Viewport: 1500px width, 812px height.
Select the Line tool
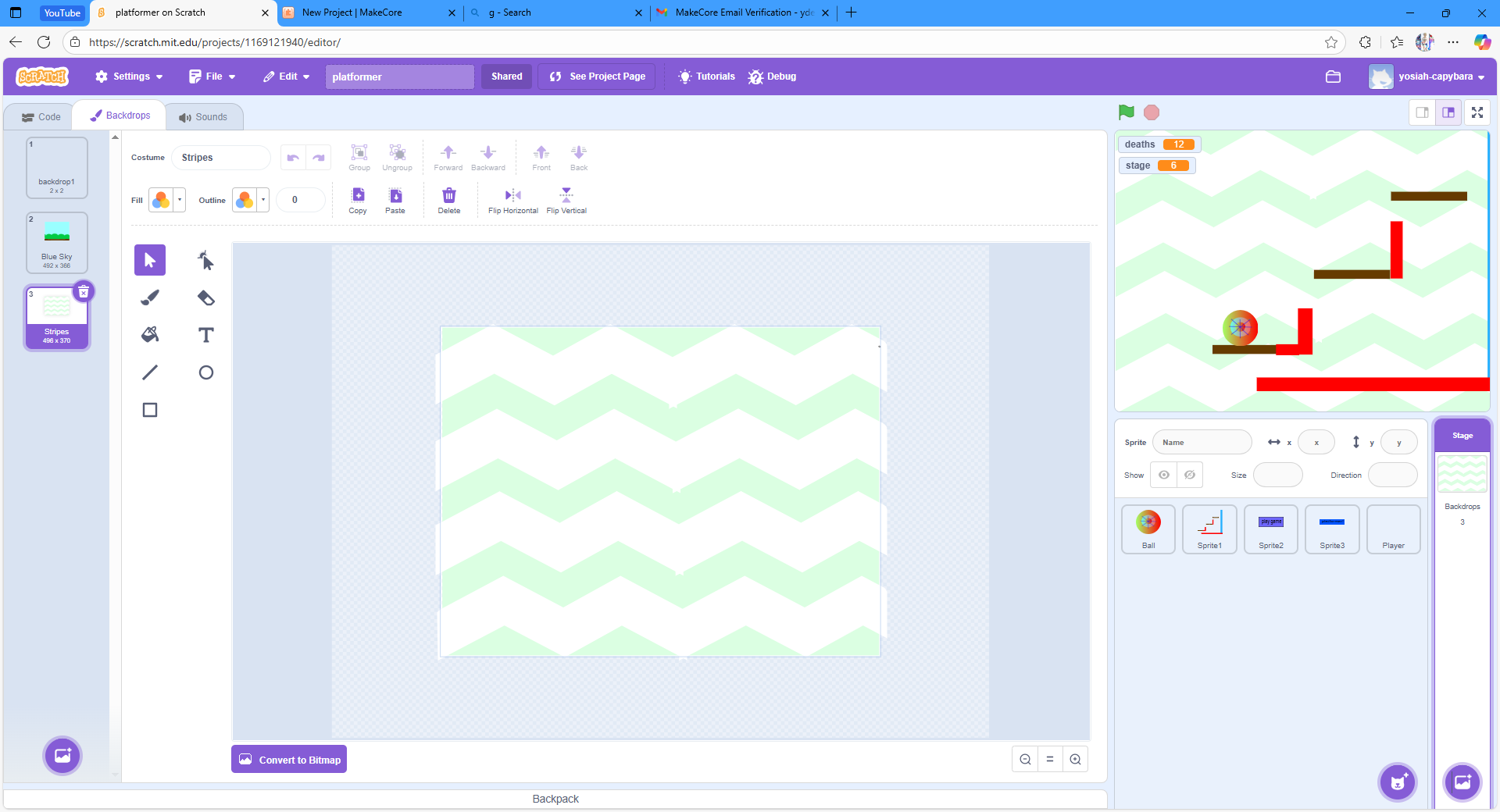pyautogui.click(x=150, y=372)
